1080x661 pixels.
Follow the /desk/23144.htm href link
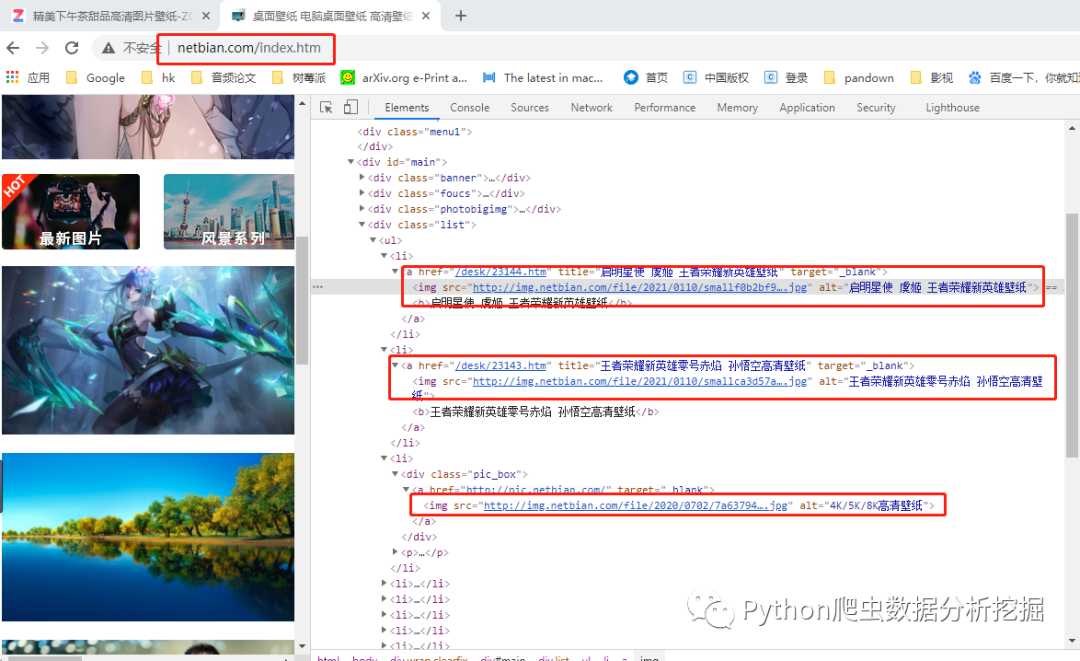[501, 272]
